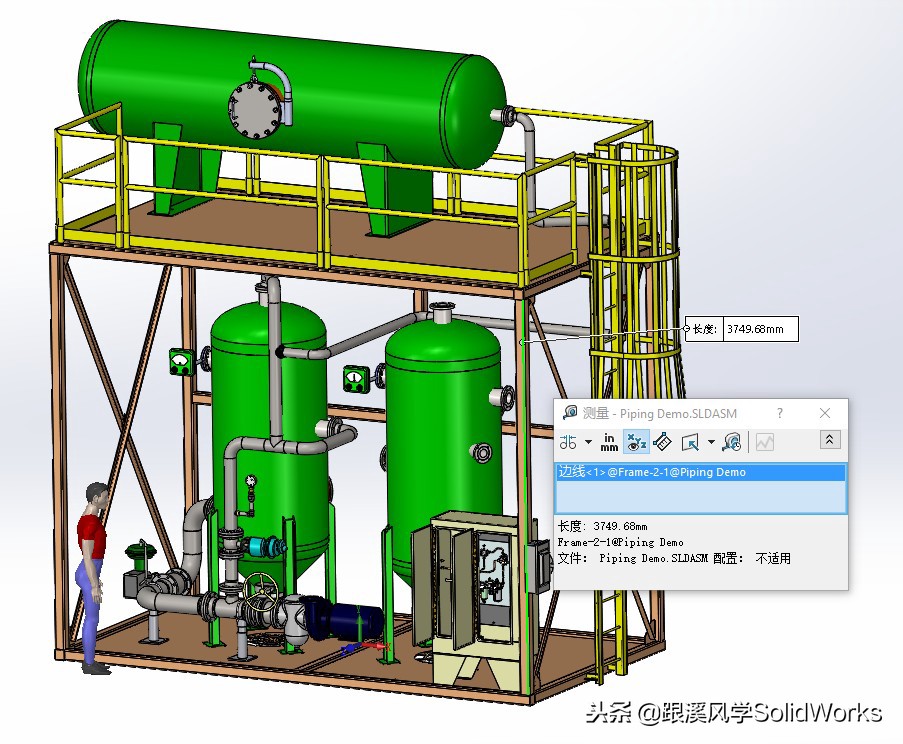
Task: Click the 3749.68mm dimension callout
Action: click(x=756, y=328)
